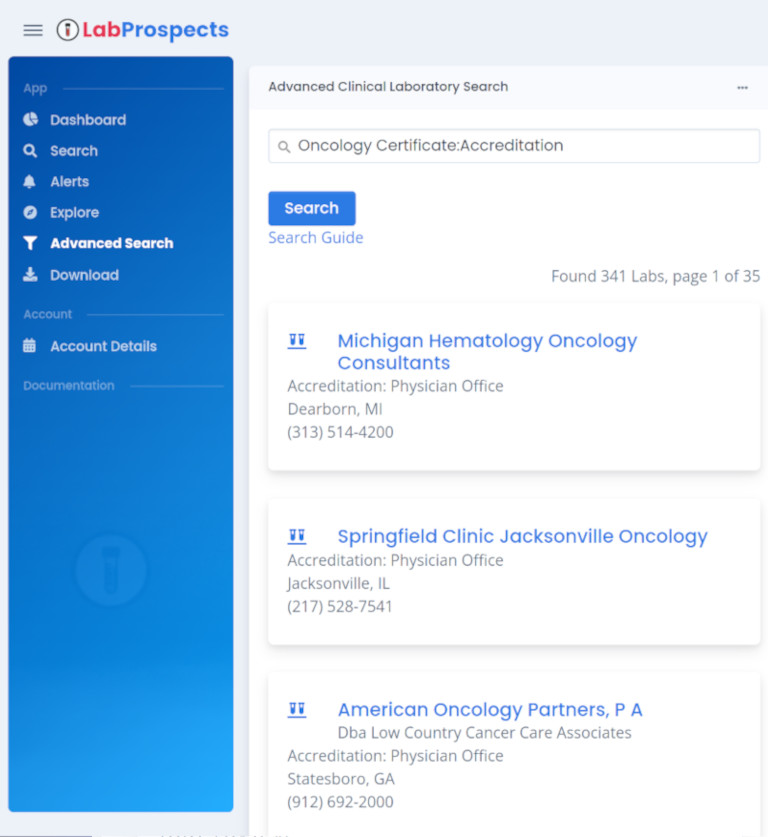Viewport: 768px width, 837px height.
Task: Click the Documentation section label in sidebar
Action: pyautogui.click(x=69, y=385)
